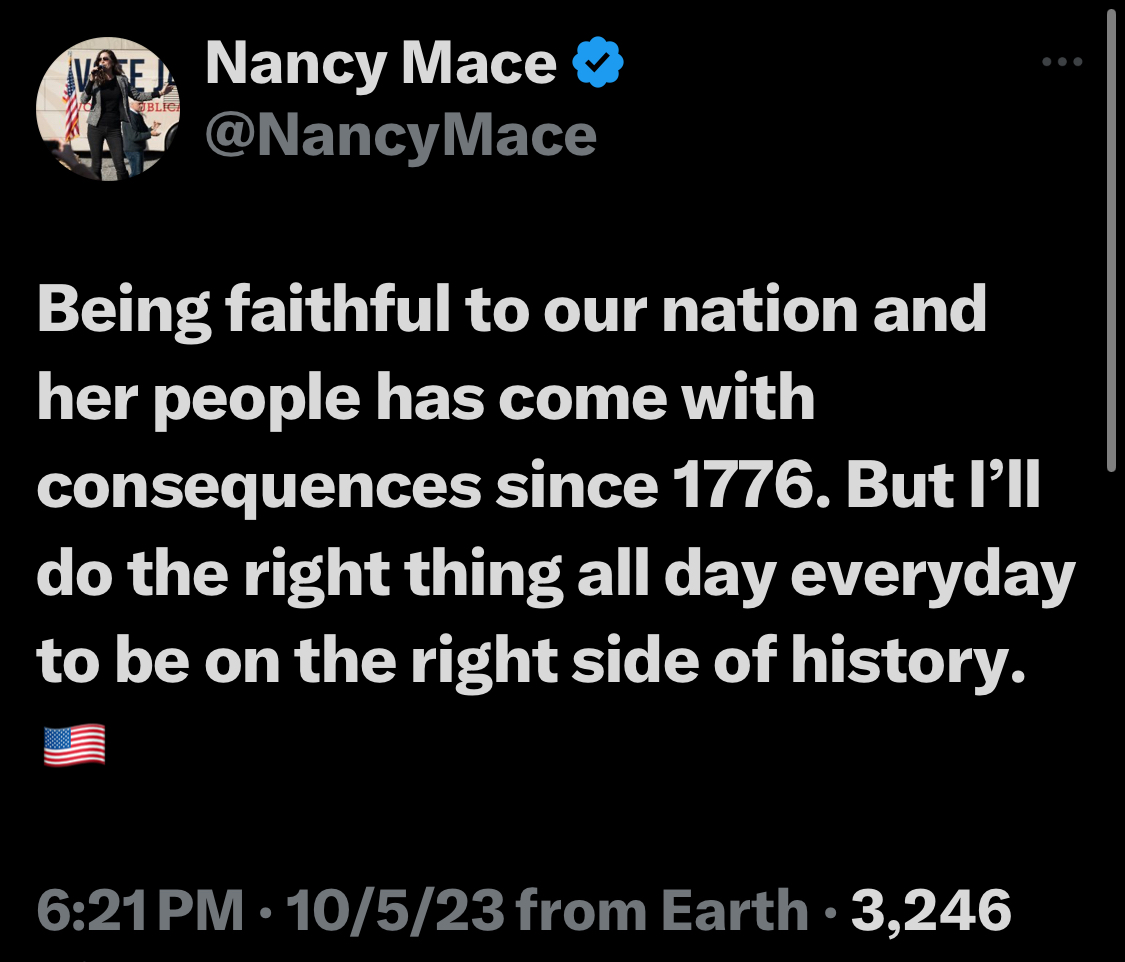Screen dimensions: 1125x962
Task: Open the Nancy Mace display name
Action: tap(381, 64)
